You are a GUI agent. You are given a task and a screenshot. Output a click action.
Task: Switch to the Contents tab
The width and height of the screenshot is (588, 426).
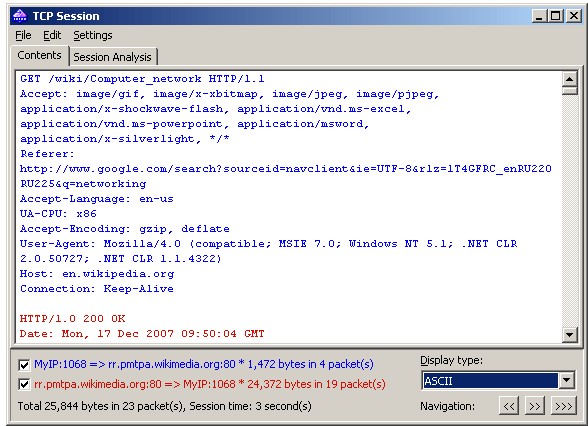pos(39,55)
